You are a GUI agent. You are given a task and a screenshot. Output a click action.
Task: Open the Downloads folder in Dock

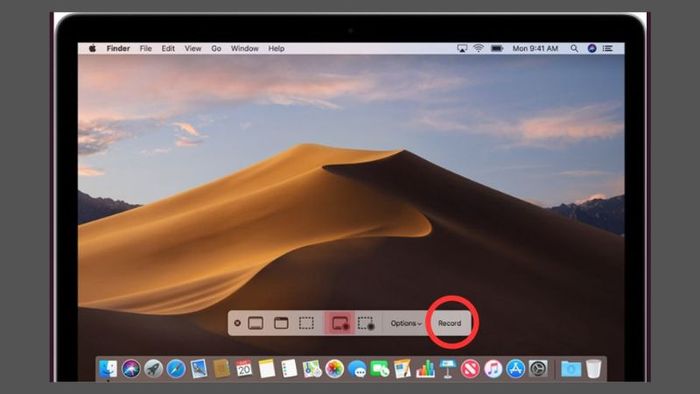(x=571, y=369)
